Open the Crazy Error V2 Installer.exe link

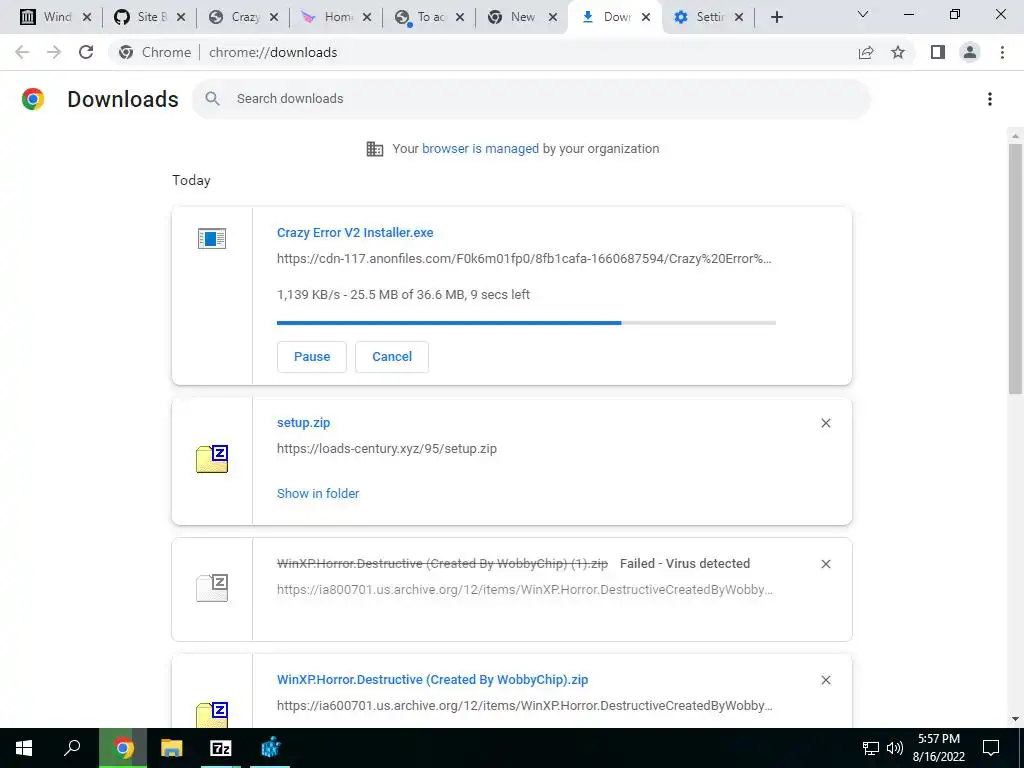(355, 232)
